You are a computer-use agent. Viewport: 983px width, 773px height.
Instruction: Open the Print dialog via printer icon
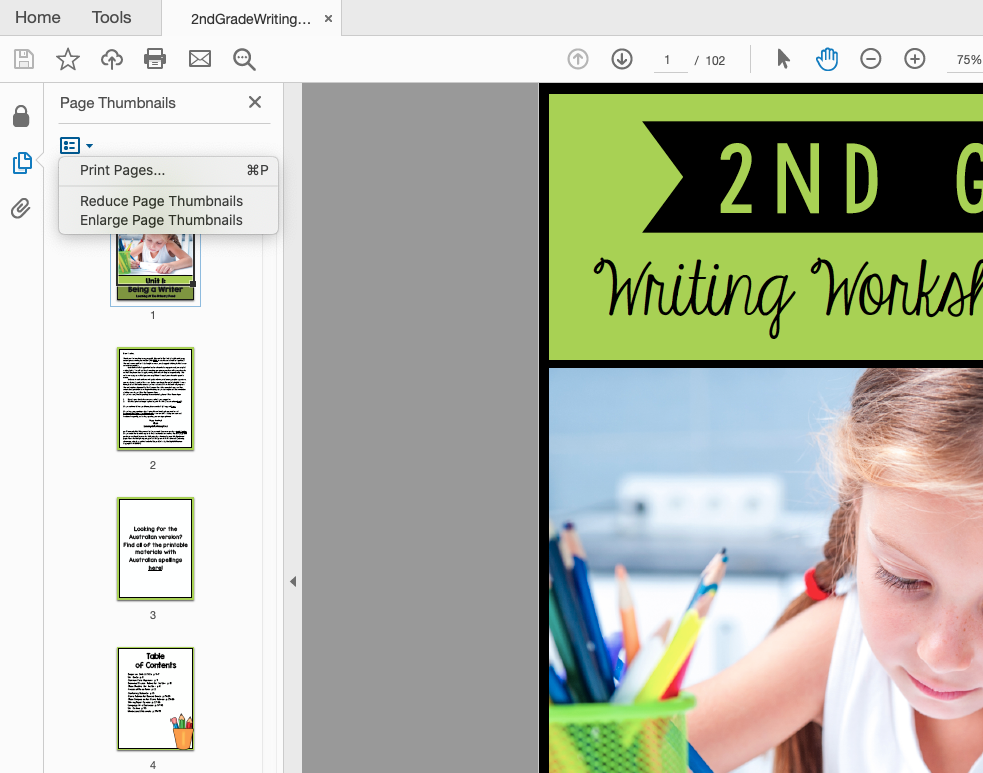(155, 59)
